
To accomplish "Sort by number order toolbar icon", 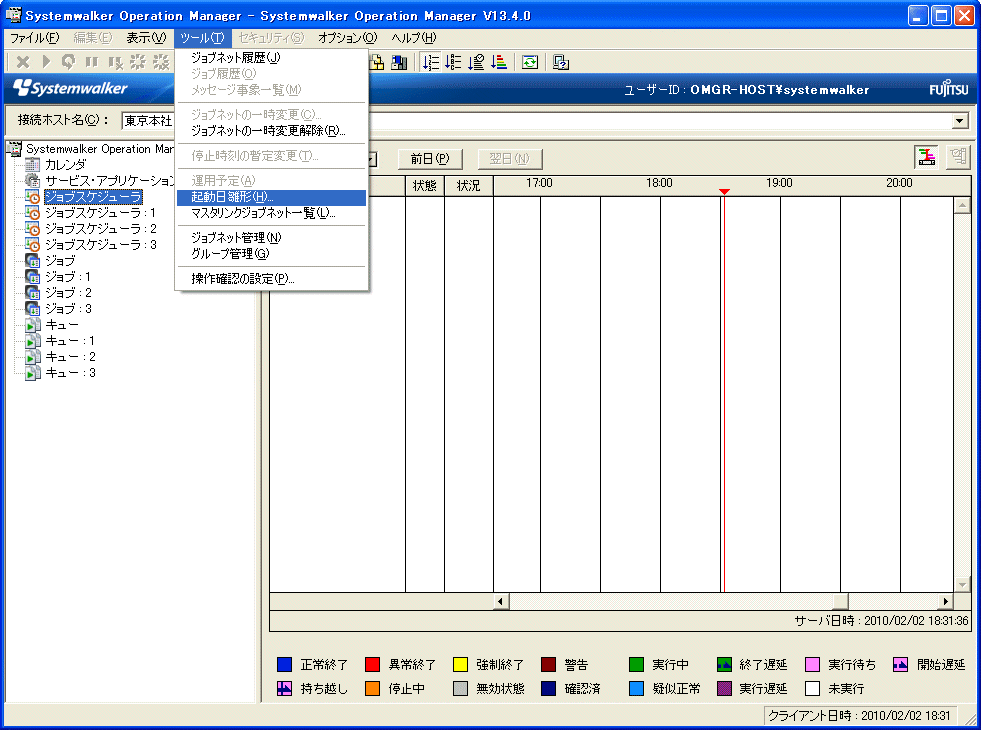I will pos(431,63).
